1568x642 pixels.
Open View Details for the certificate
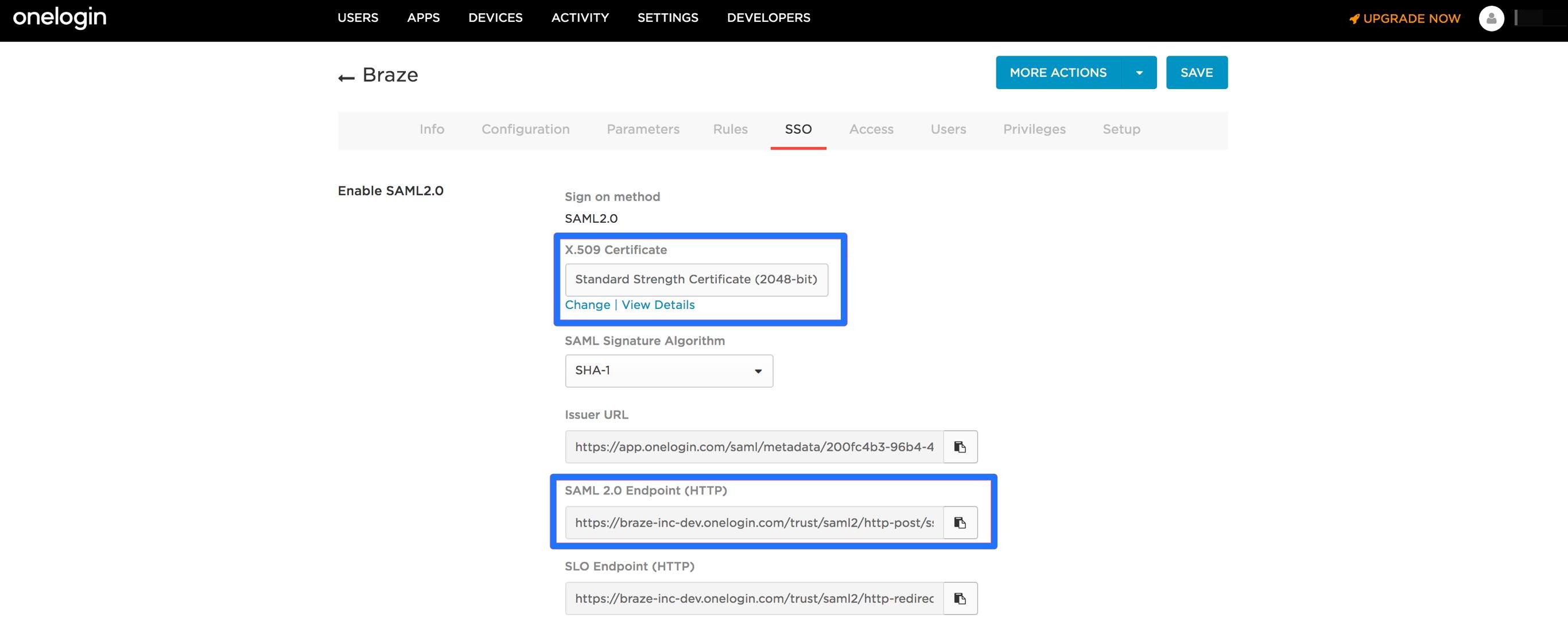click(657, 304)
